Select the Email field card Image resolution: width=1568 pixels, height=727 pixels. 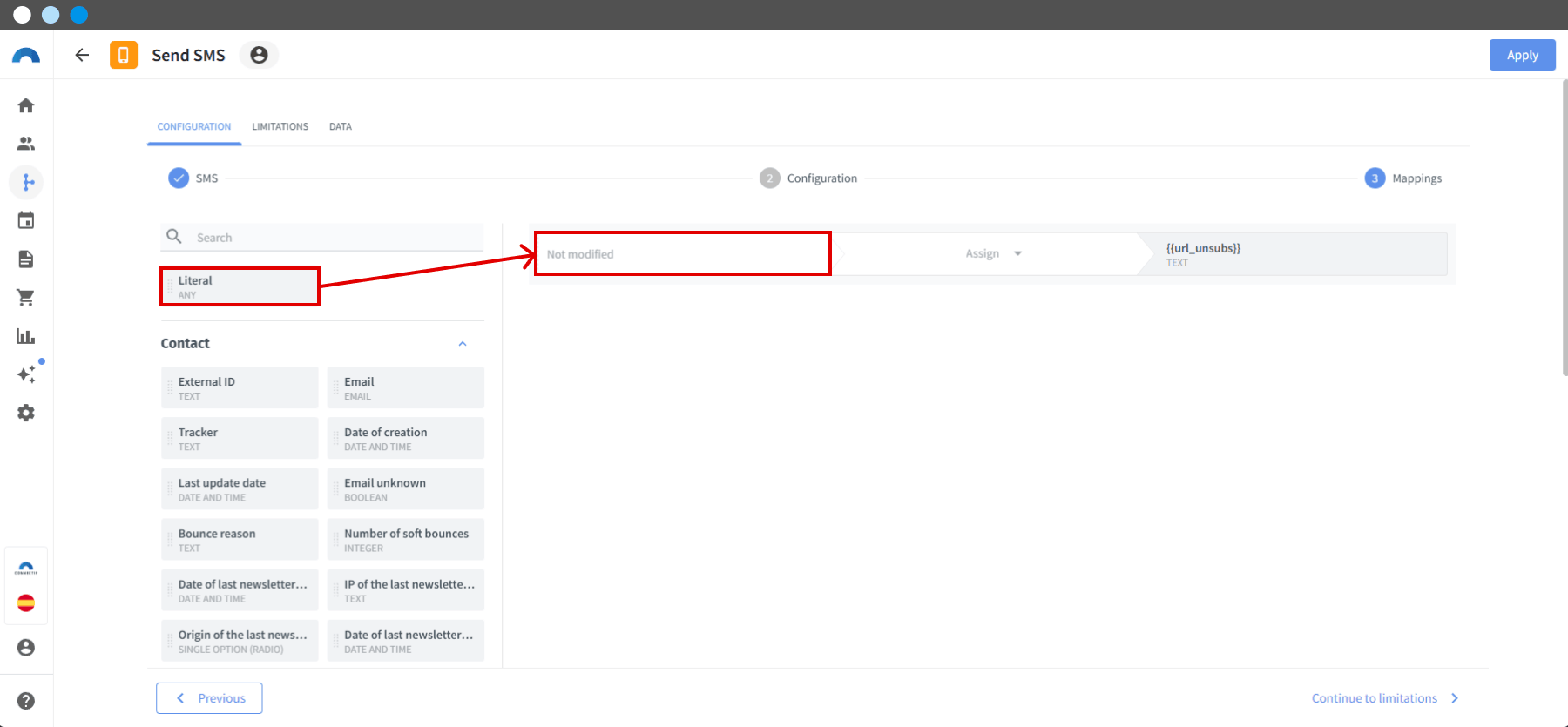(x=406, y=387)
